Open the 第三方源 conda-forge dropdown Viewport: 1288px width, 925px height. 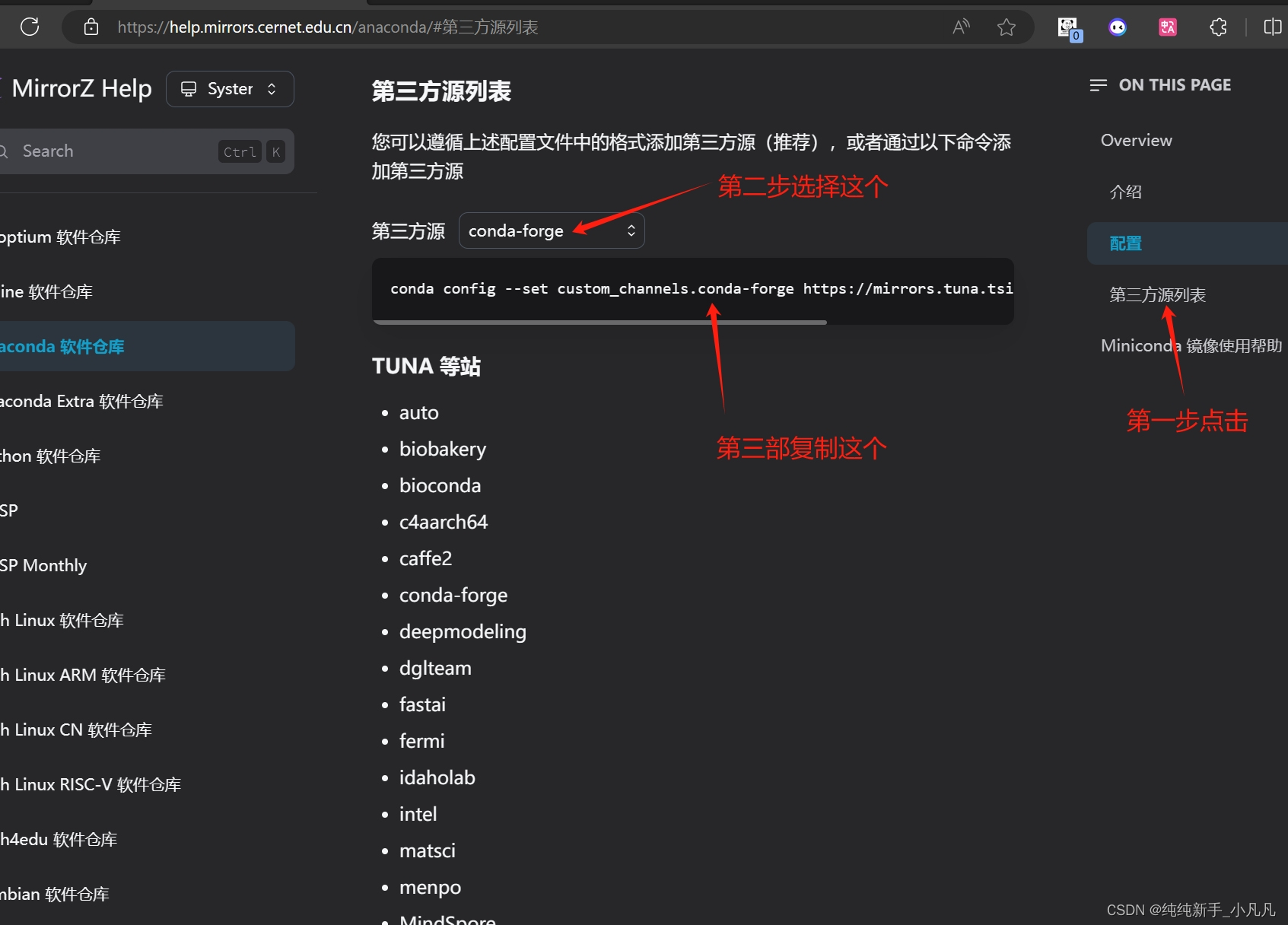[552, 230]
